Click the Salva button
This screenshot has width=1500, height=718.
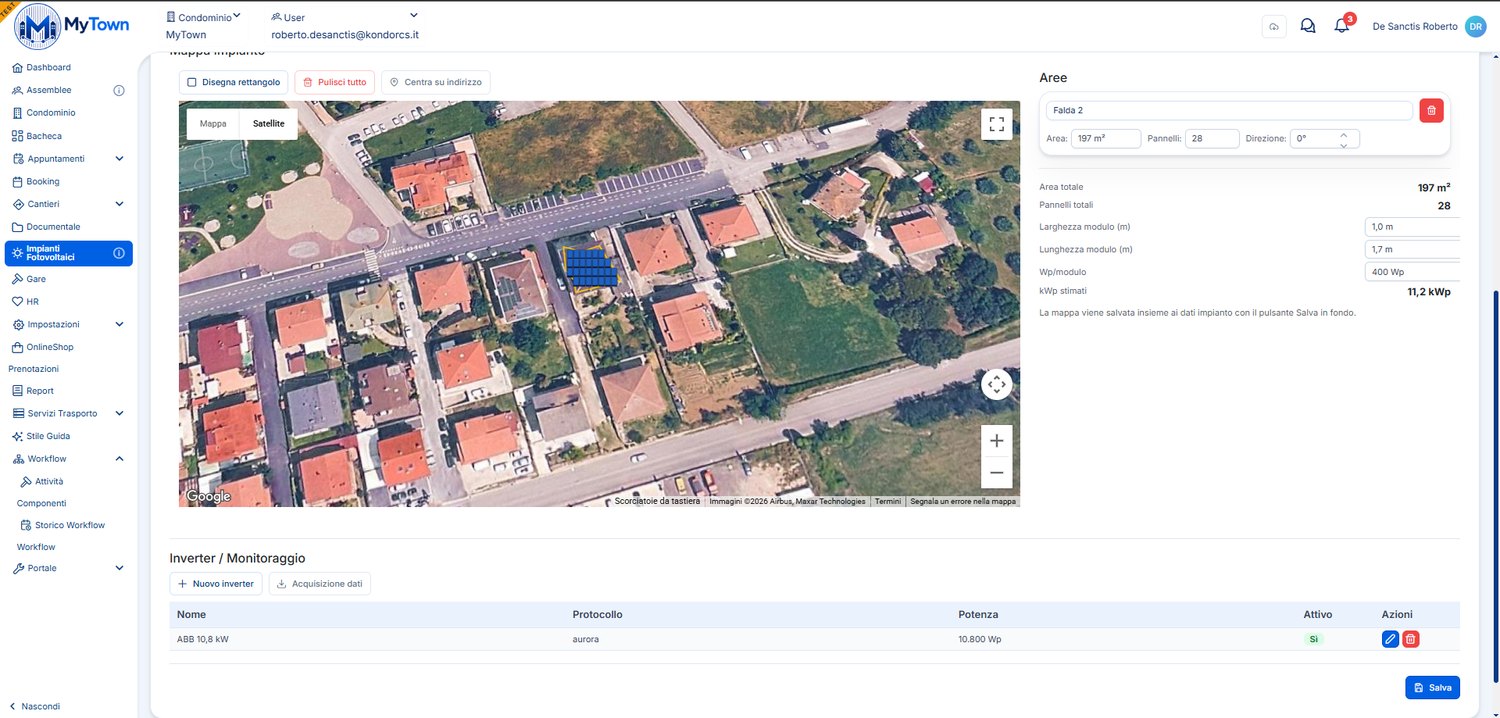(x=1432, y=688)
